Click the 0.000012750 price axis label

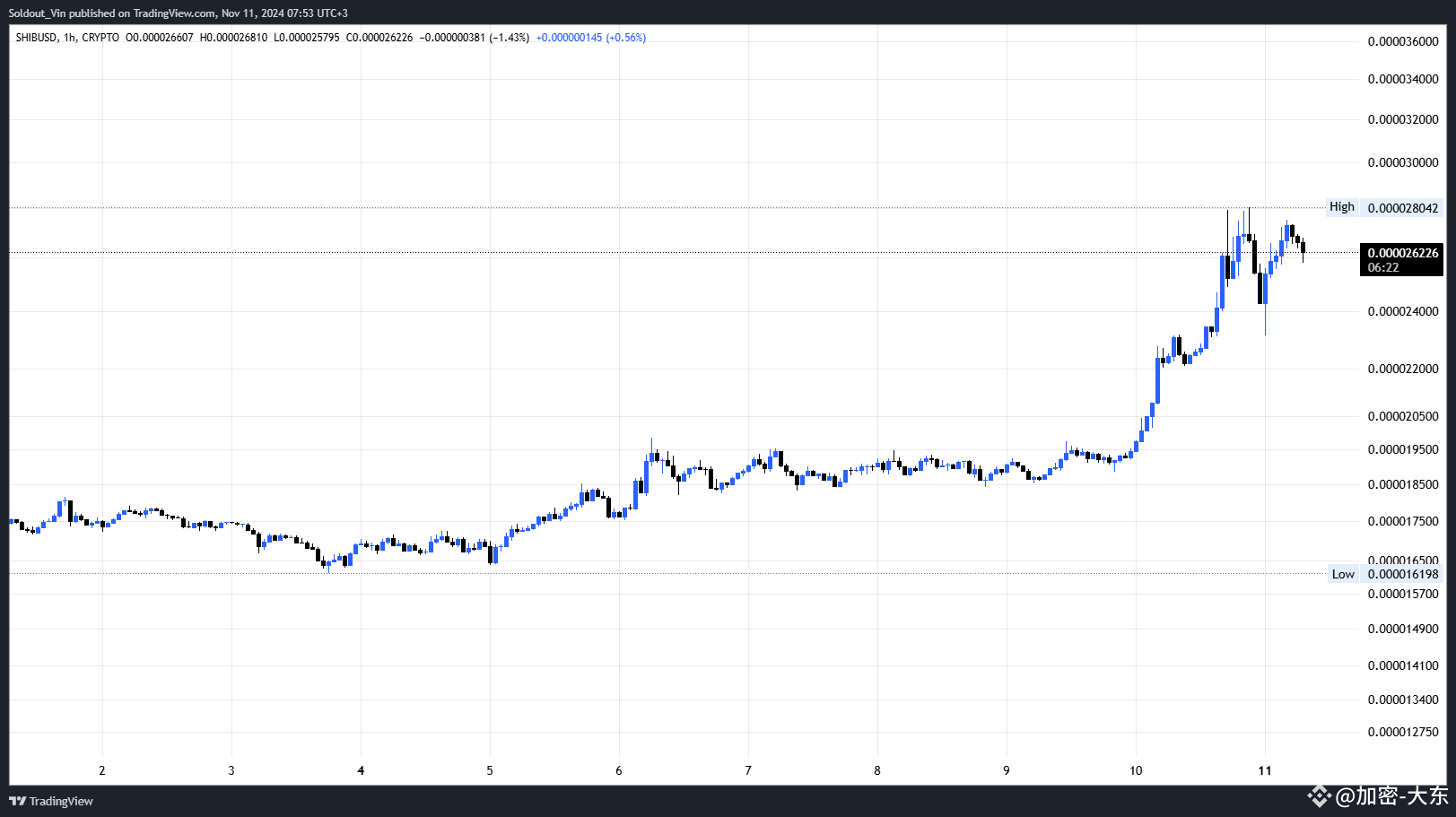1403,732
